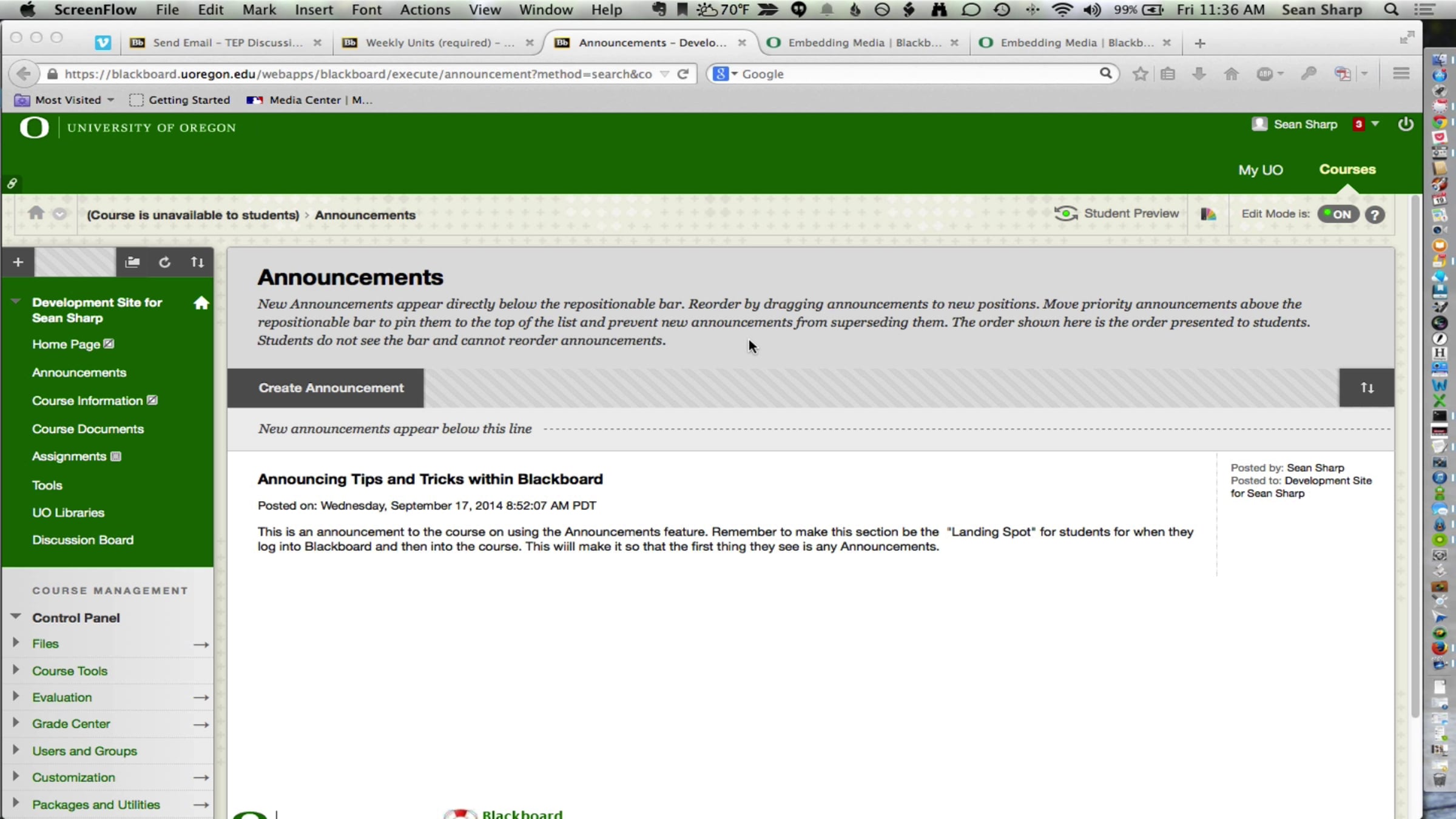Close the Announcements browser tab
The height and width of the screenshot is (819, 1456).
742,42
